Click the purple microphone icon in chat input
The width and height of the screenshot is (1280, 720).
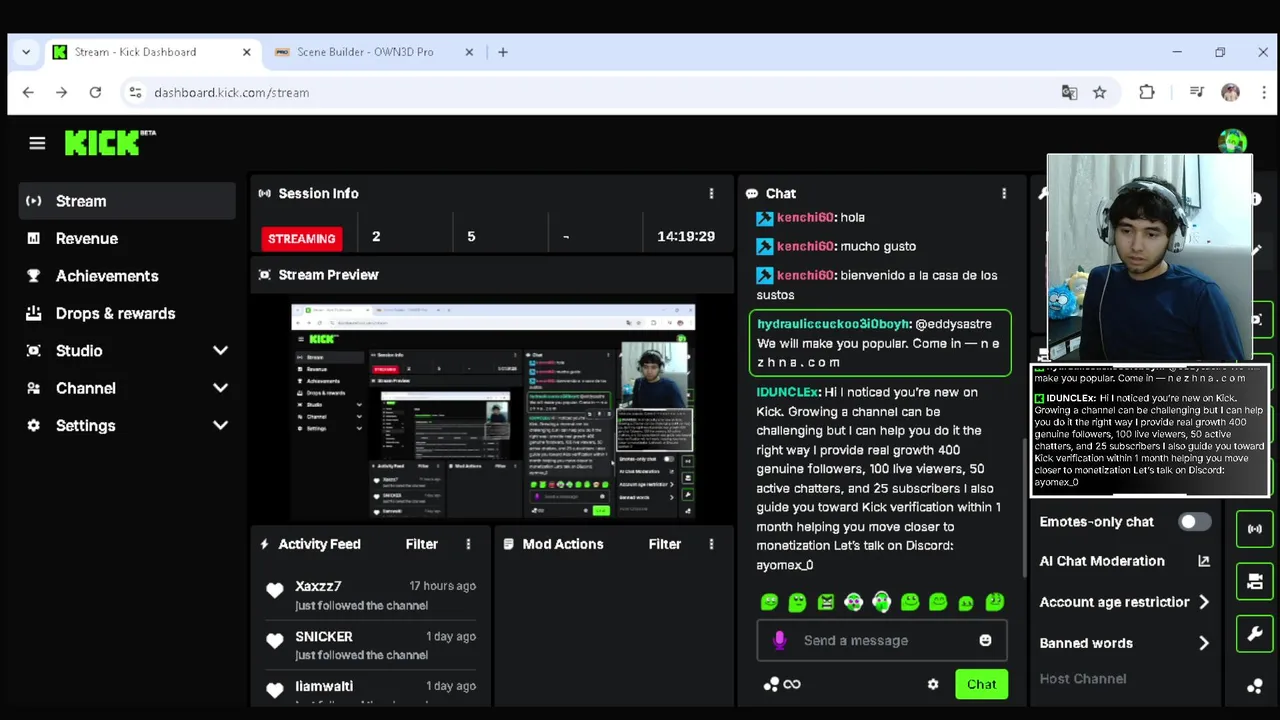coord(780,640)
